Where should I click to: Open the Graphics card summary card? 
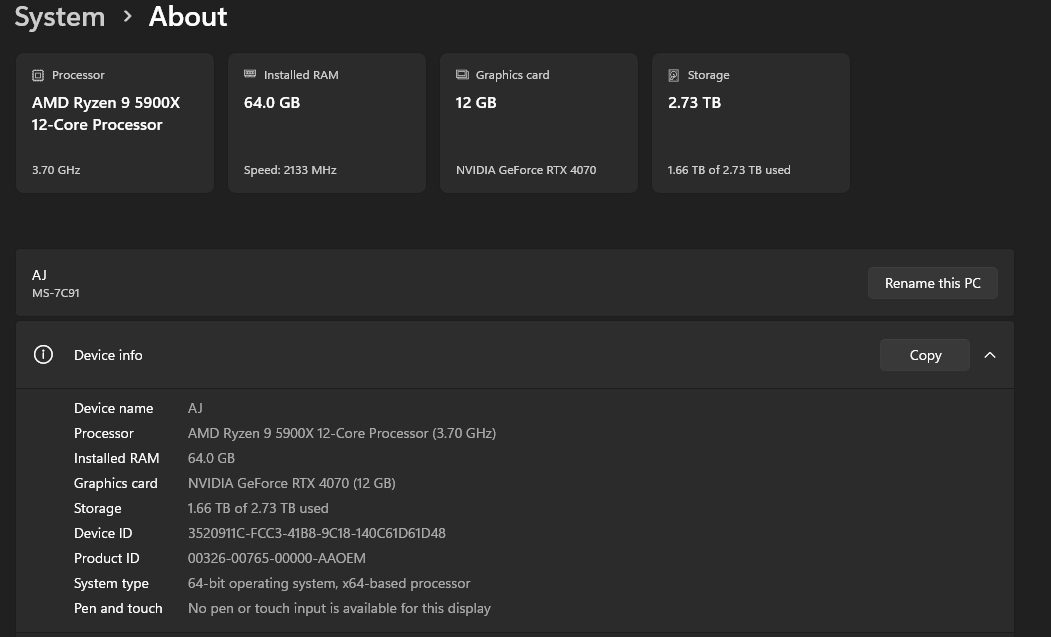coord(538,123)
